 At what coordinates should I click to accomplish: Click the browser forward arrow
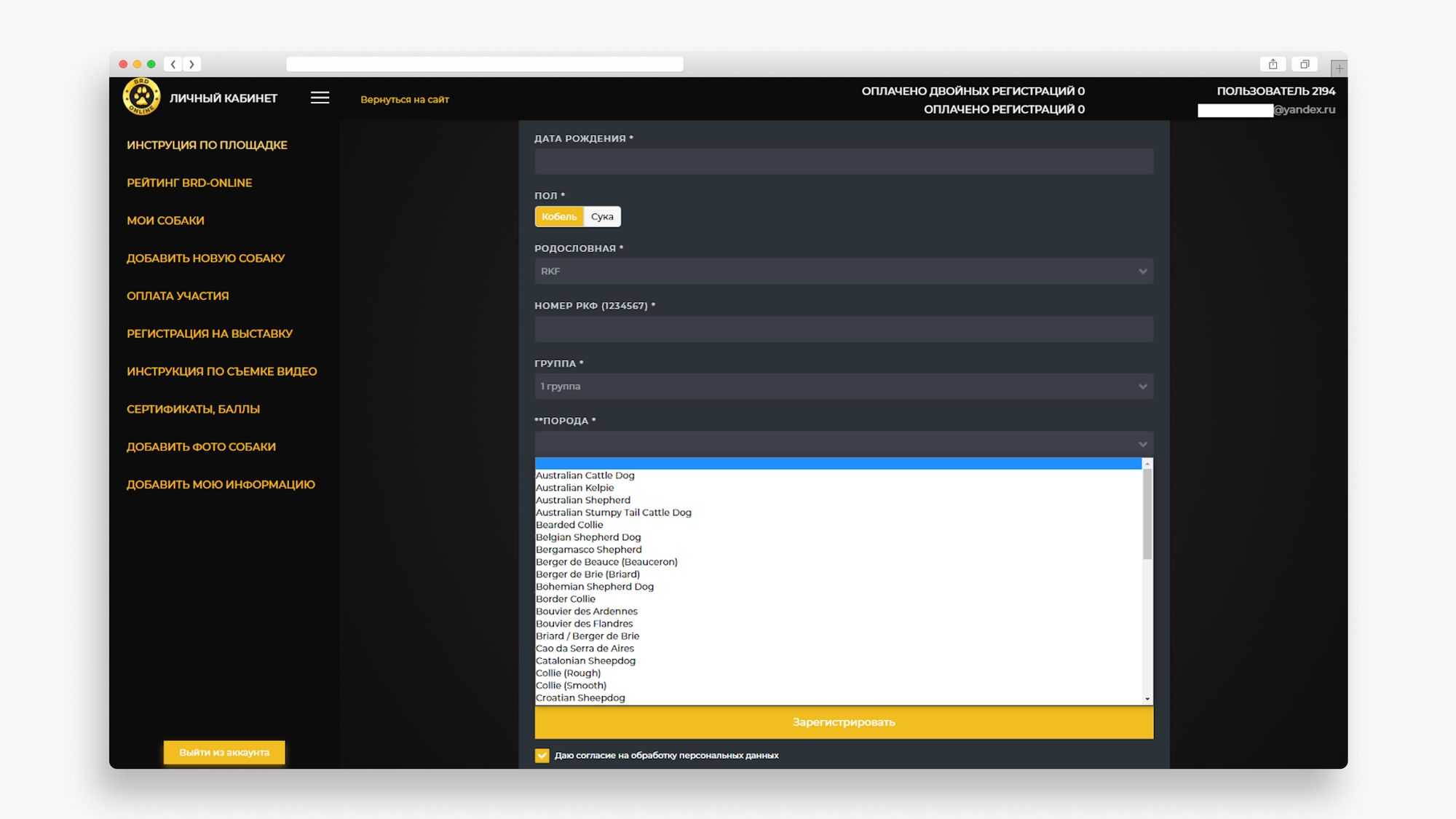click(x=191, y=64)
